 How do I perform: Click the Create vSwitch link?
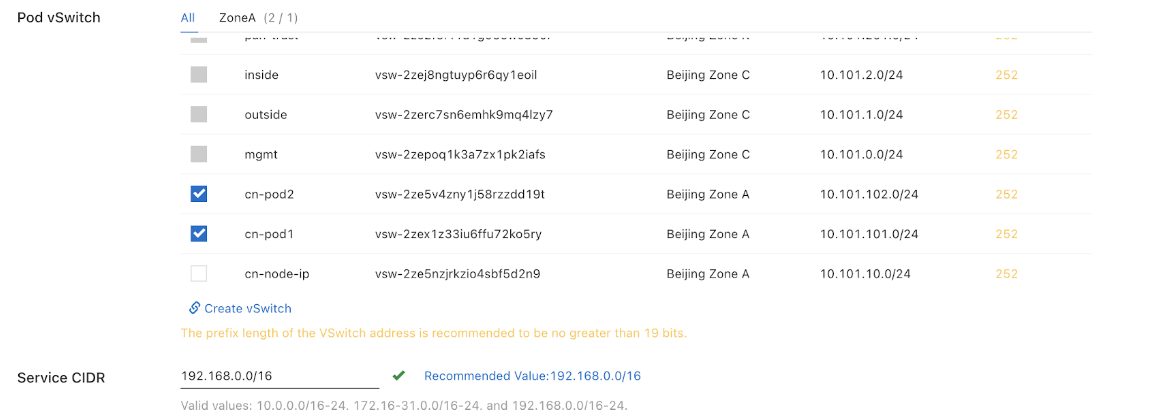248,308
